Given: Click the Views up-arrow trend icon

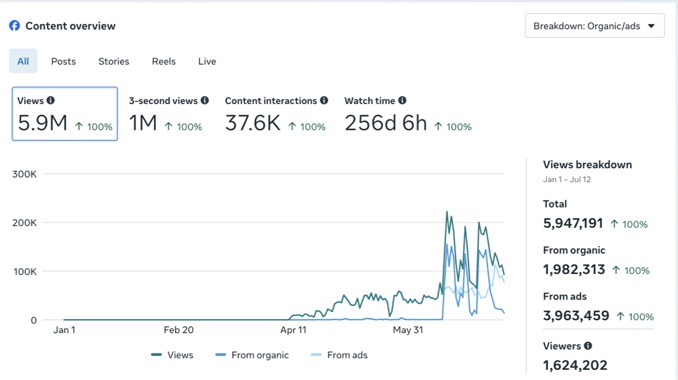Looking at the screenshot, I should tap(79, 126).
